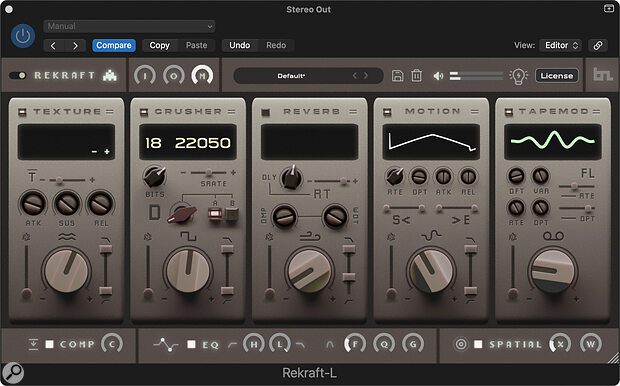Click the Tapemod waveform display
This screenshot has width=620, height=386.
pyautogui.click(x=553, y=142)
